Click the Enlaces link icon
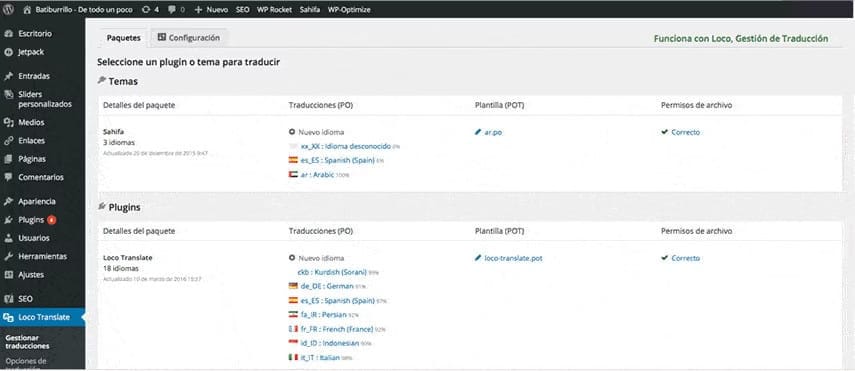Screen dimensions: 855x371 [8, 141]
